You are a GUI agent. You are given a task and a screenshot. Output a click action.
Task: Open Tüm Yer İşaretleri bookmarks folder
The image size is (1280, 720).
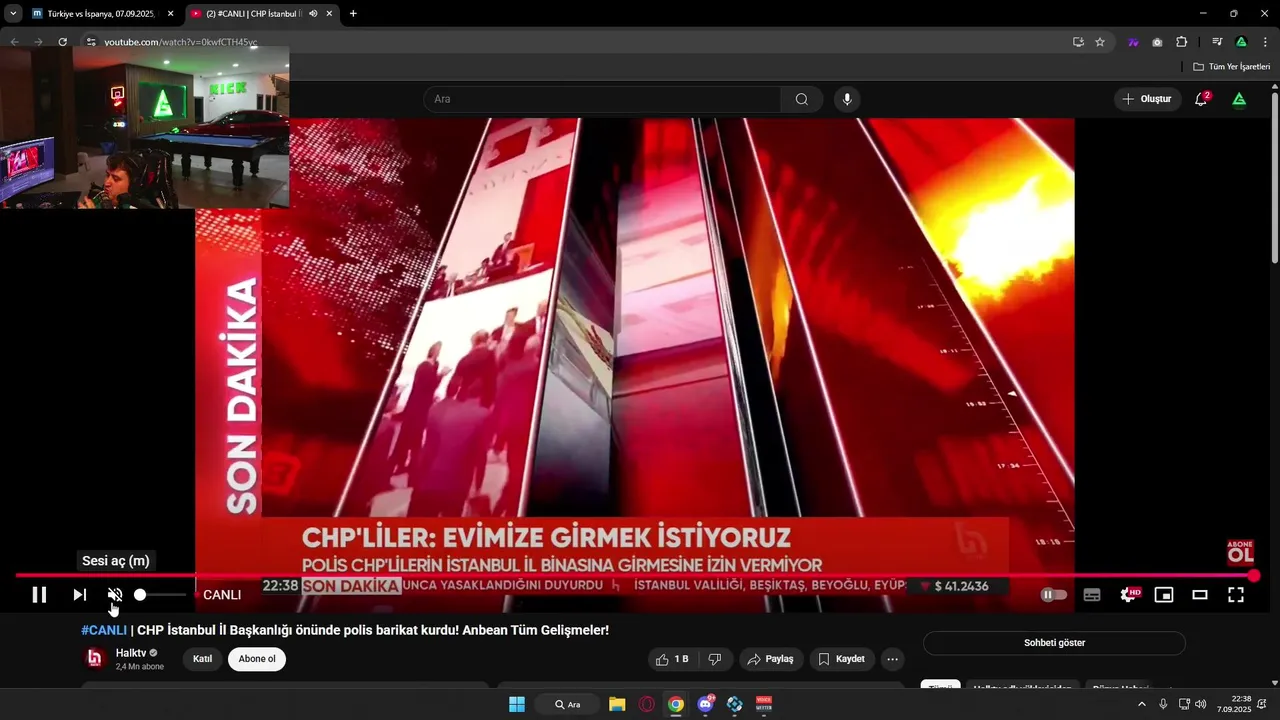tap(1231, 67)
